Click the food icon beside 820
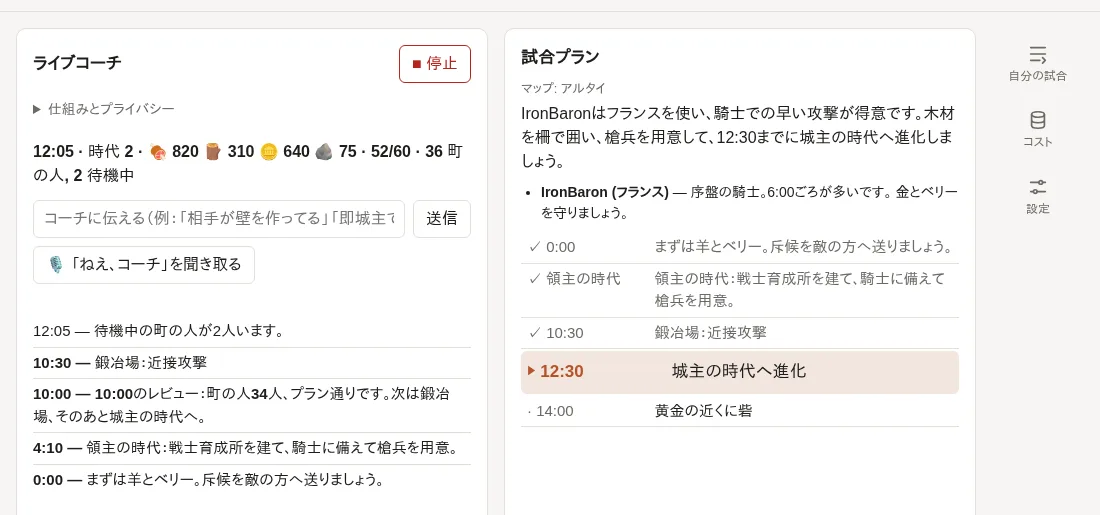This screenshot has height=515, width=1100. coord(159,152)
